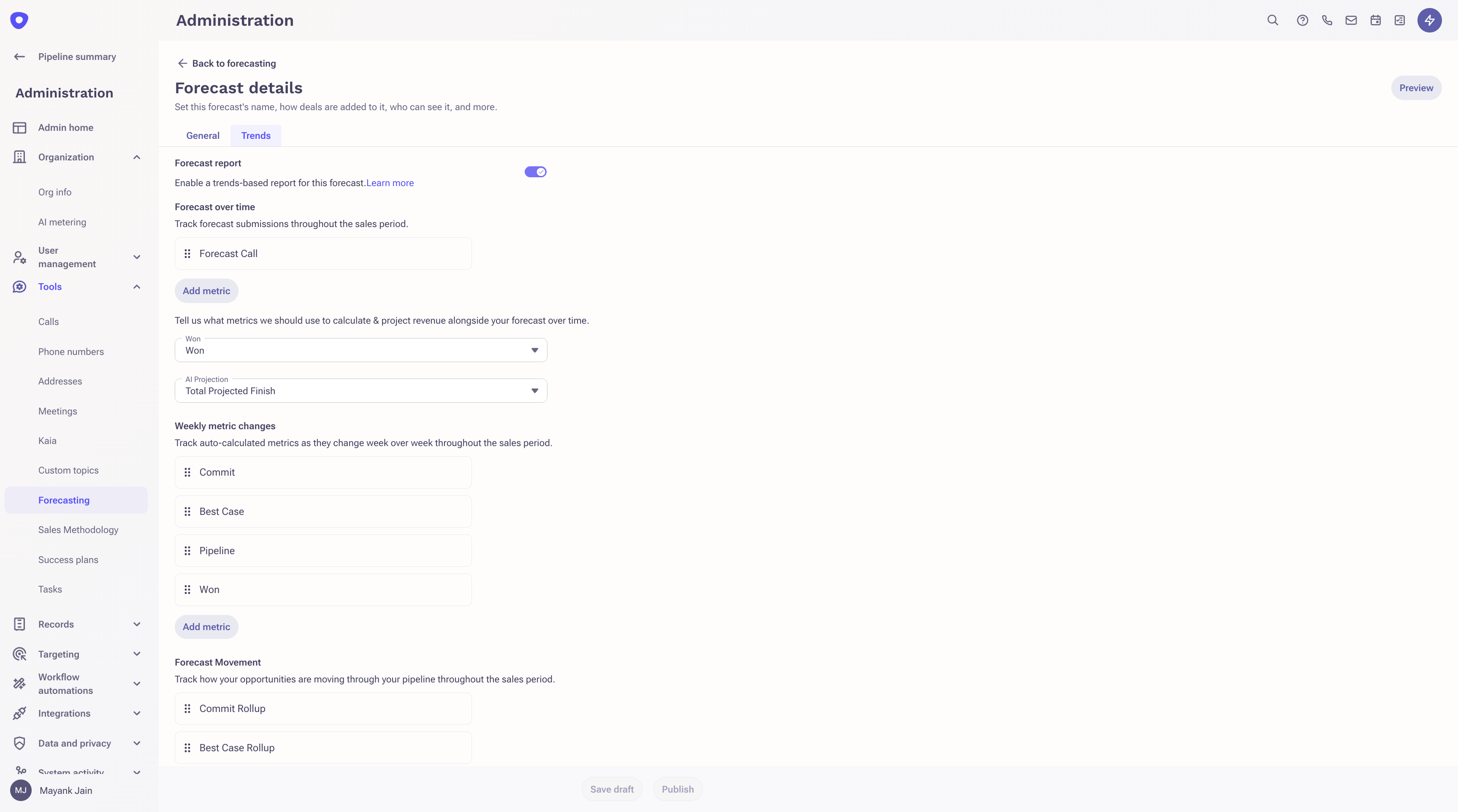The width and height of the screenshot is (1458, 812).
Task: Click the tasks checklist icon in header
Action: pyautogui.click(x=1400, y=20)
